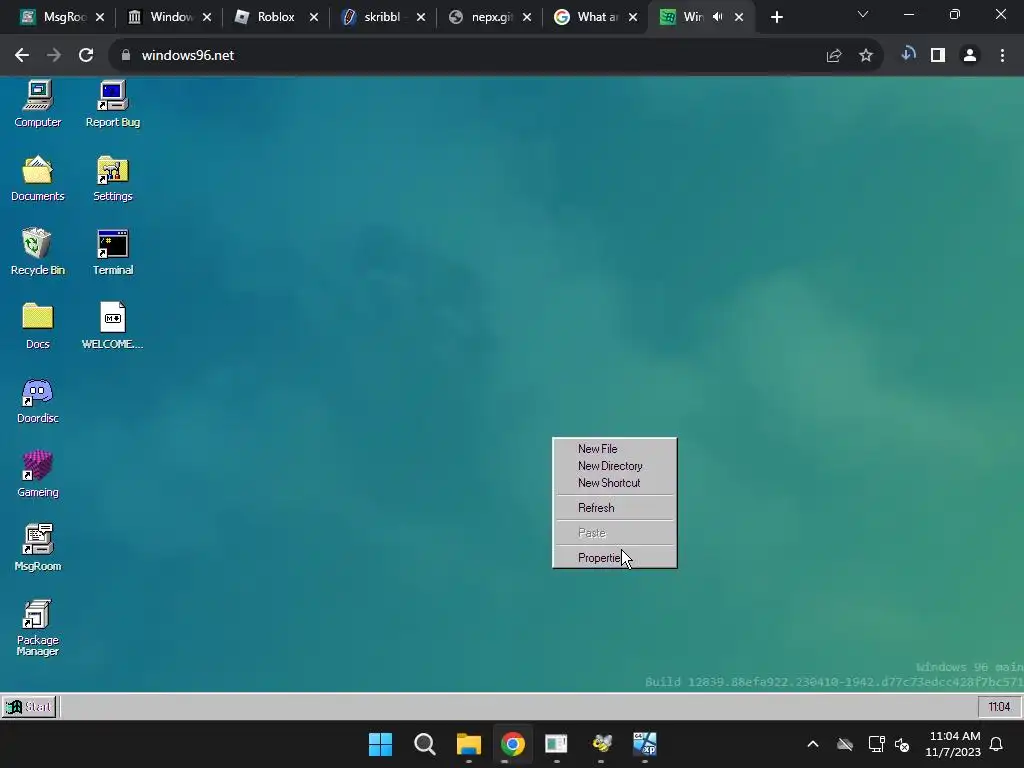Open the Documents folder icon

[38, 178]
